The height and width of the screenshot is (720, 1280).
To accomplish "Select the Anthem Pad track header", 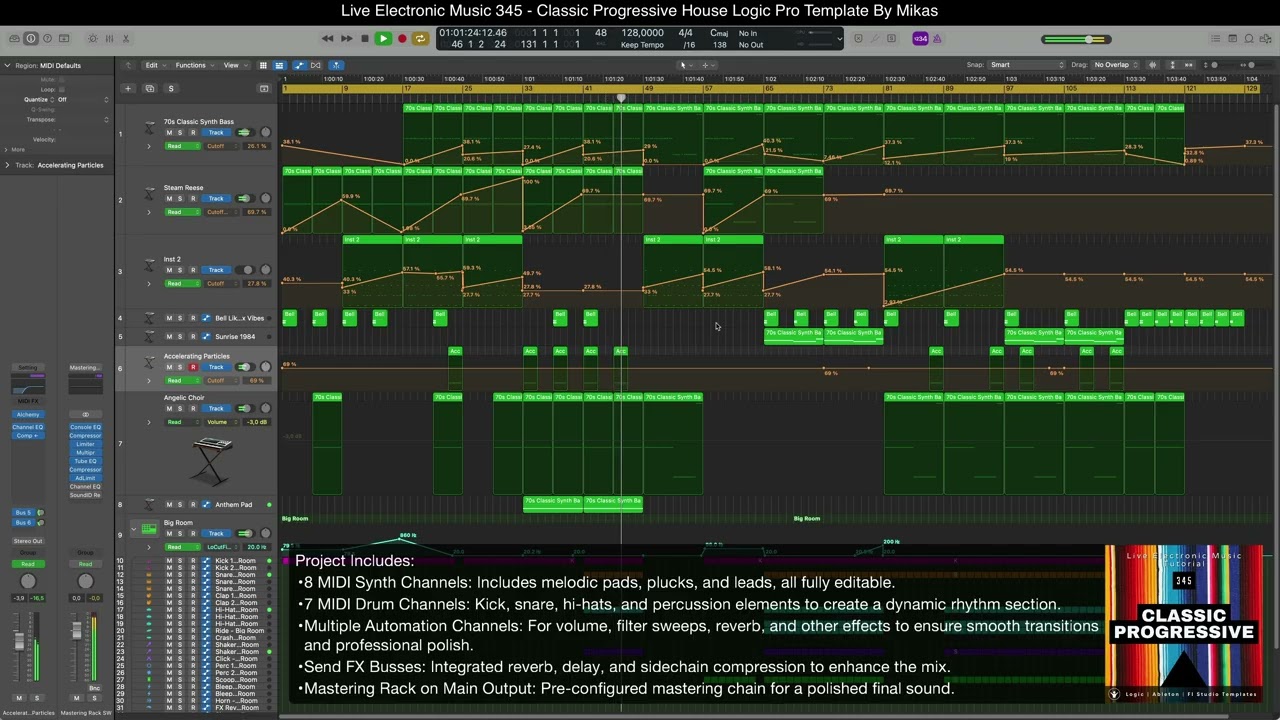I will coord(196,505).
